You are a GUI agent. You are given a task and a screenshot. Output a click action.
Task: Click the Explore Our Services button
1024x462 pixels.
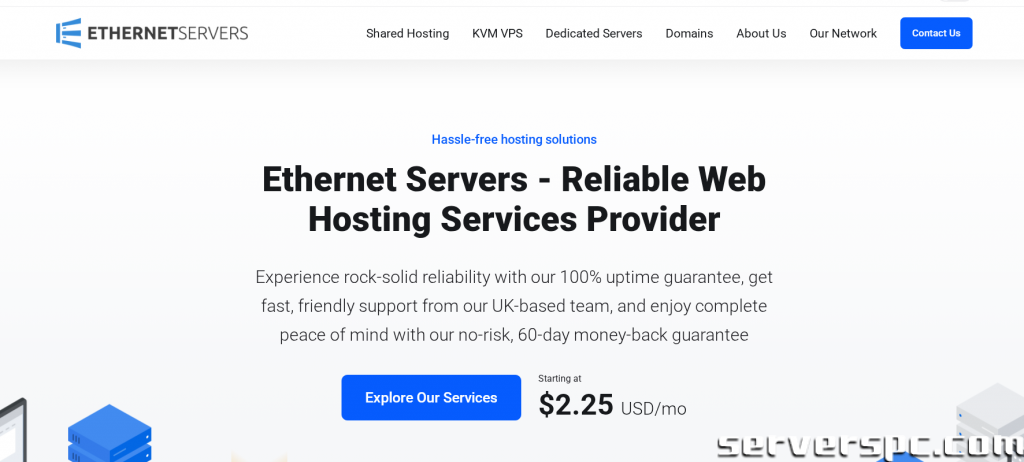(x=431, y=397)
